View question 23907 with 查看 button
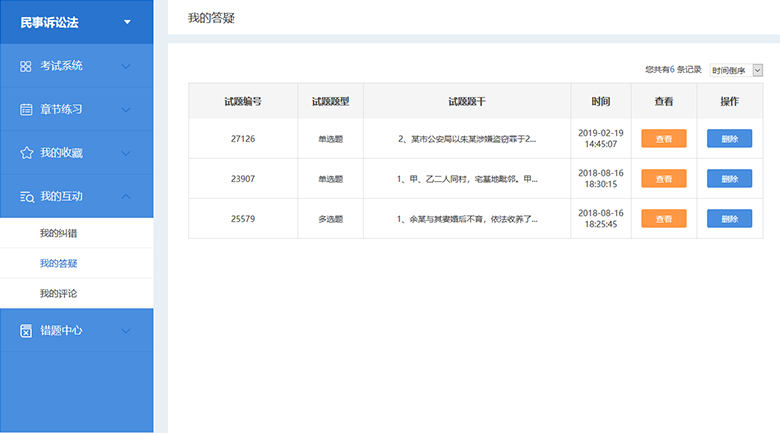Image resolution: width=780 pixels, height=433 pixels. coord(664,179)
